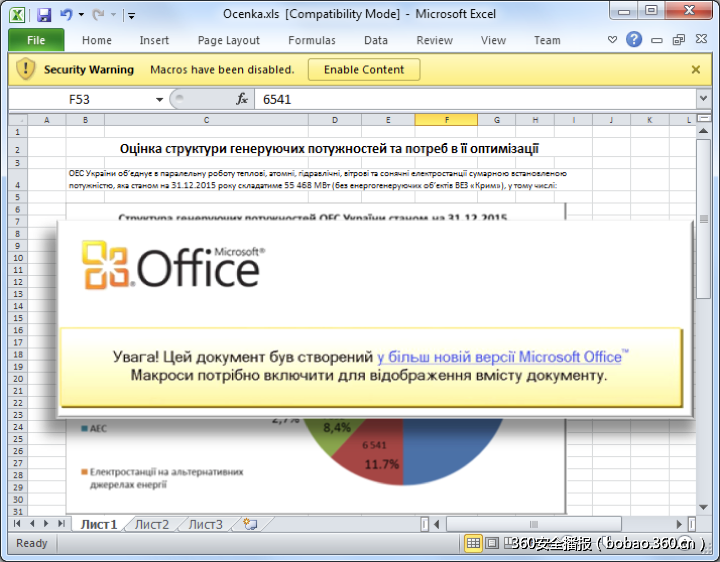This screenshot has width=720, height=562.
Task: Click the Security Warning shield icon
Action: coord(26,69)
